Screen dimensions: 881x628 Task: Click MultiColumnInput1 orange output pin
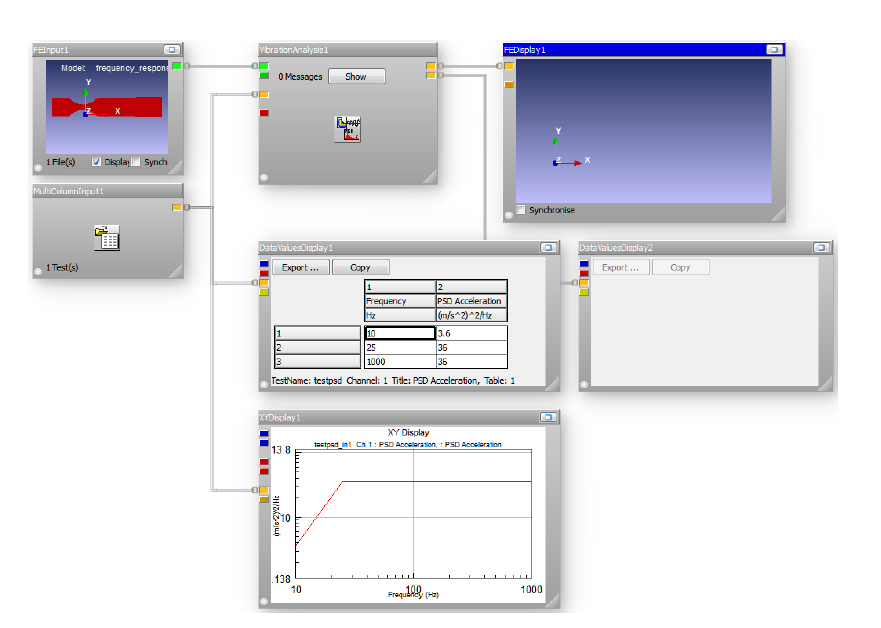(177, 208)
